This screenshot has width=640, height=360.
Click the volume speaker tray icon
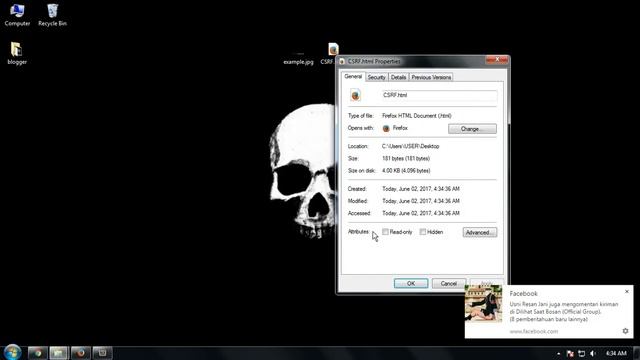[593, 353]
